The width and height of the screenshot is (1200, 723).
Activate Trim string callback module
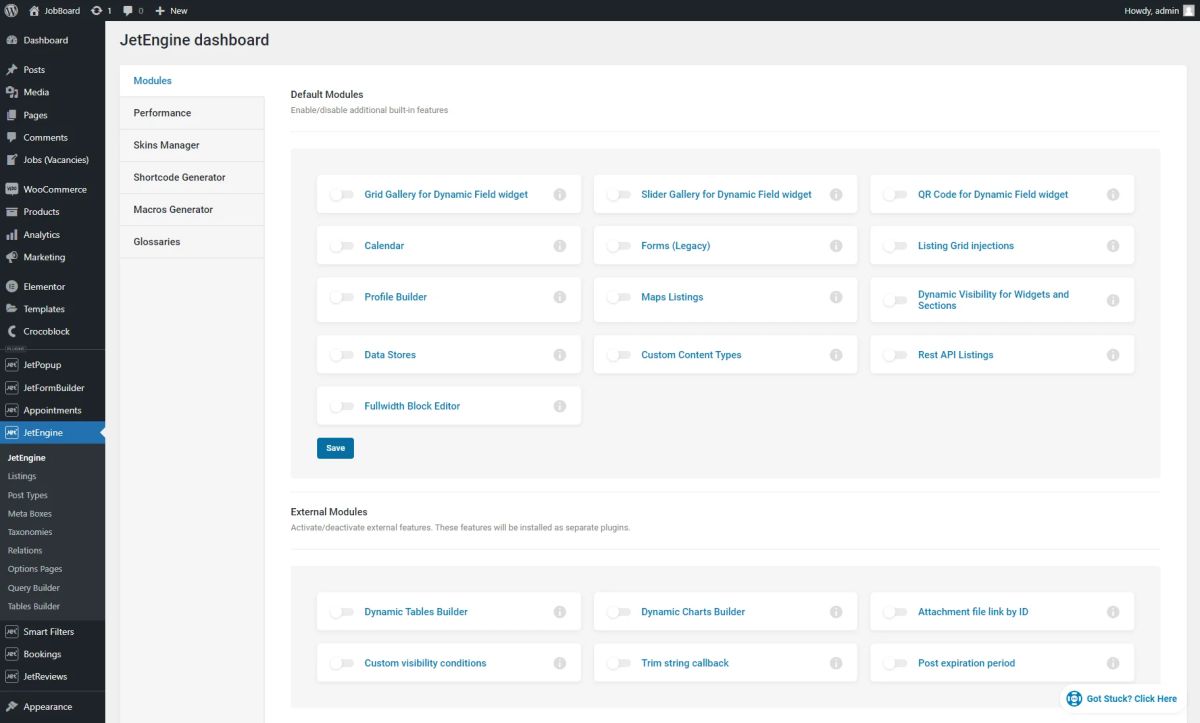coord(619,663)
